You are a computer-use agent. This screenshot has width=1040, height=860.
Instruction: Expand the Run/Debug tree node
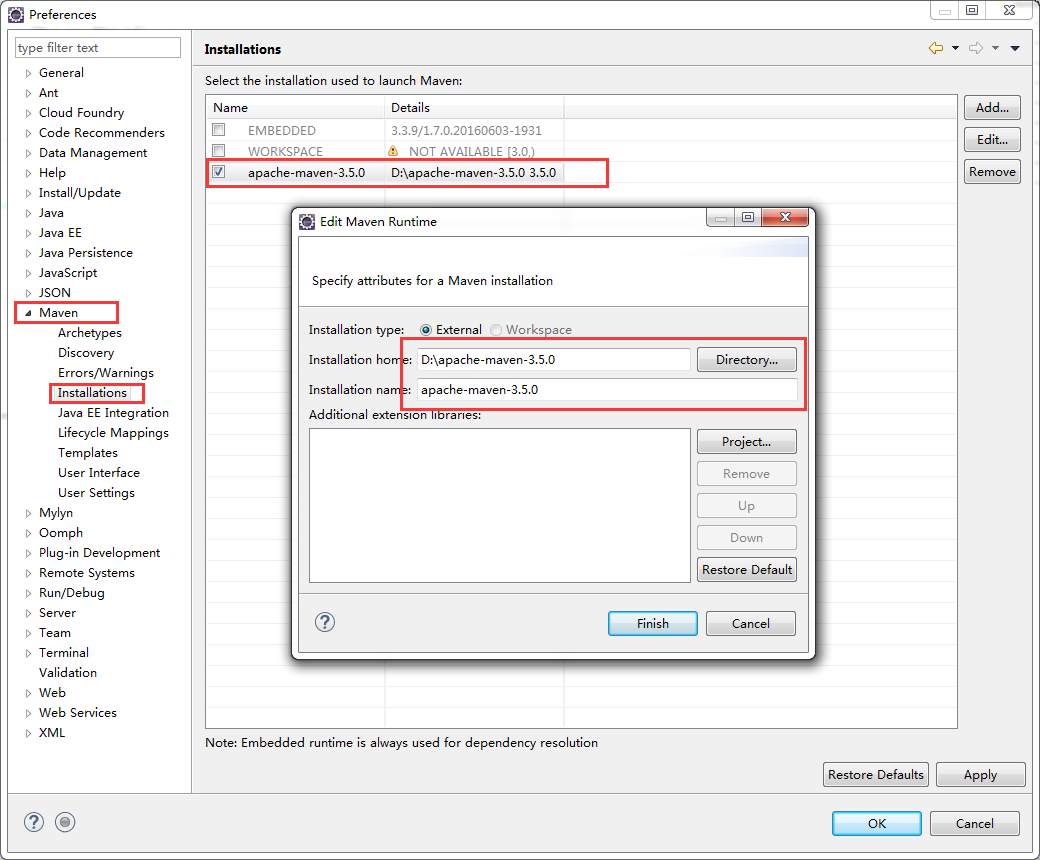[28, 593]
